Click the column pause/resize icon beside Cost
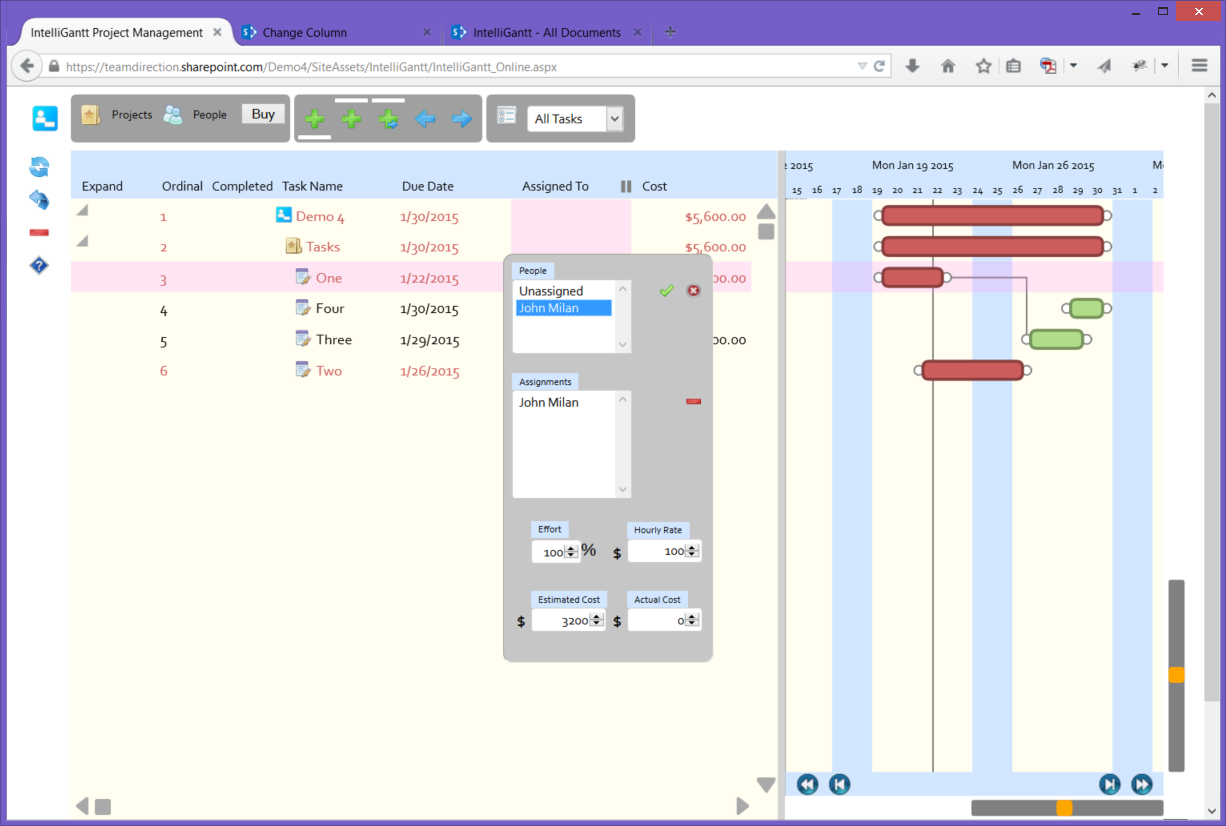The image size is (1226, 826). click(x=626, y=186)
